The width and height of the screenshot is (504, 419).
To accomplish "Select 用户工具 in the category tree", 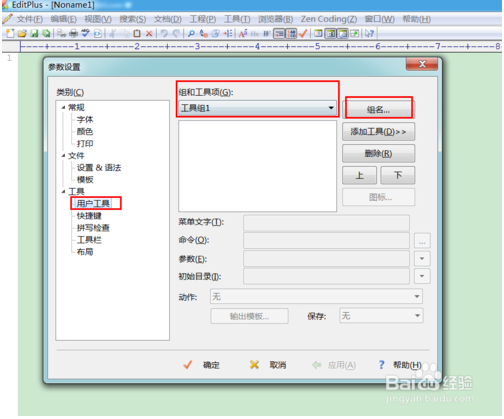I will 94,203.
